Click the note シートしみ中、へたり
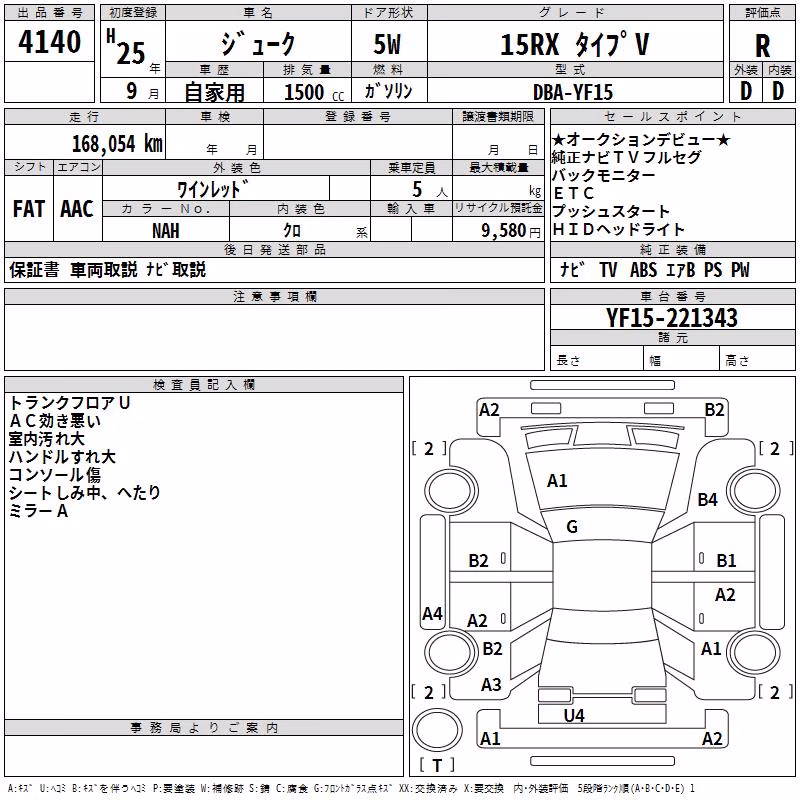Image resolution: width=800 pixels, height=800 pixels. coord(85,493)
